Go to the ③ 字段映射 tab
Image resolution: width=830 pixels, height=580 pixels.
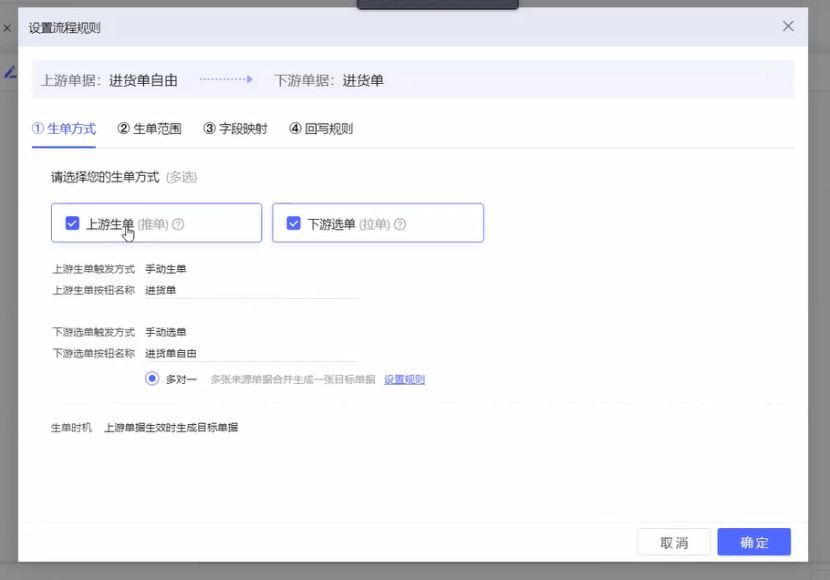coord(235,129)
